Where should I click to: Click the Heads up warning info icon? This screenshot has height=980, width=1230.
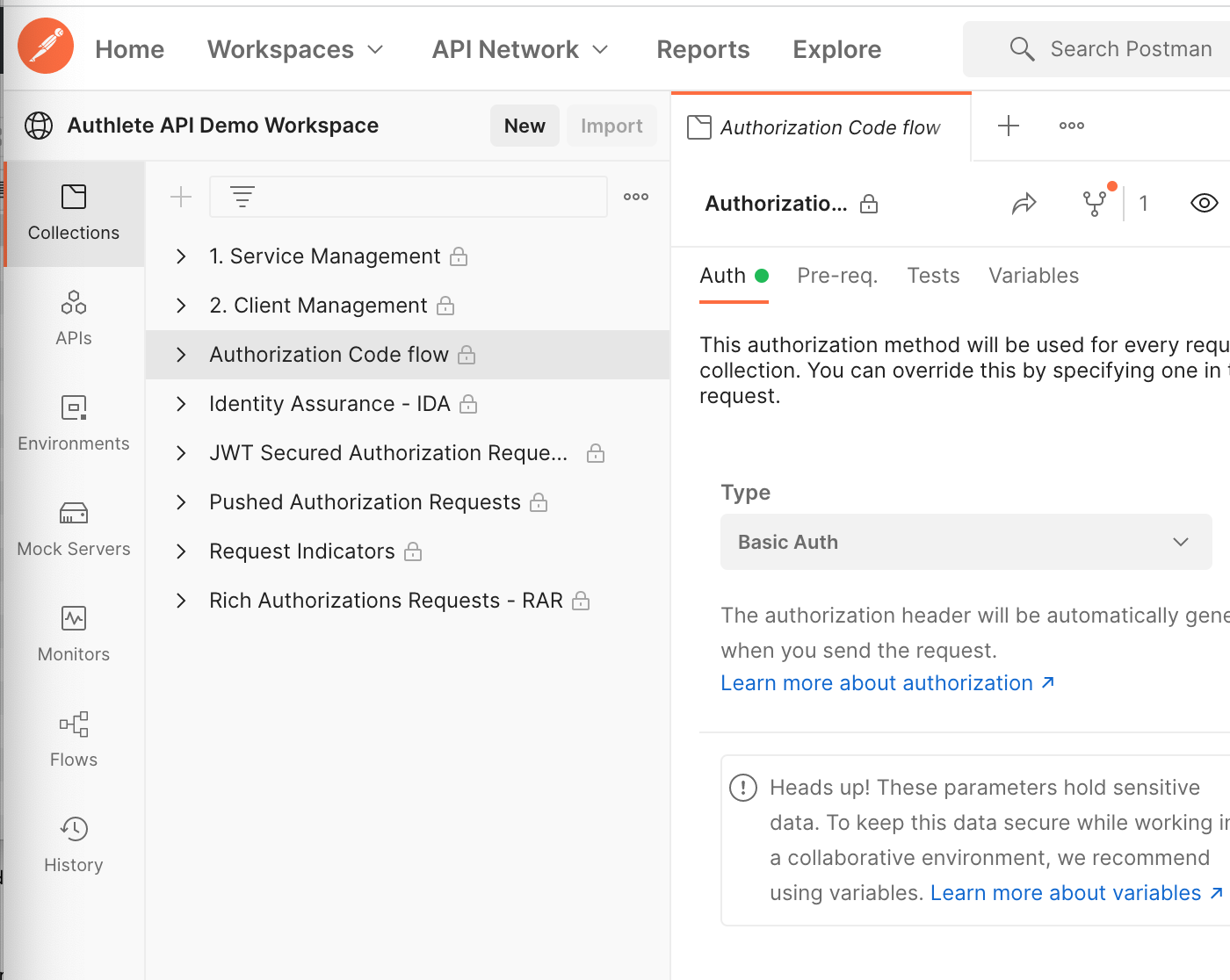coord(743,788)
